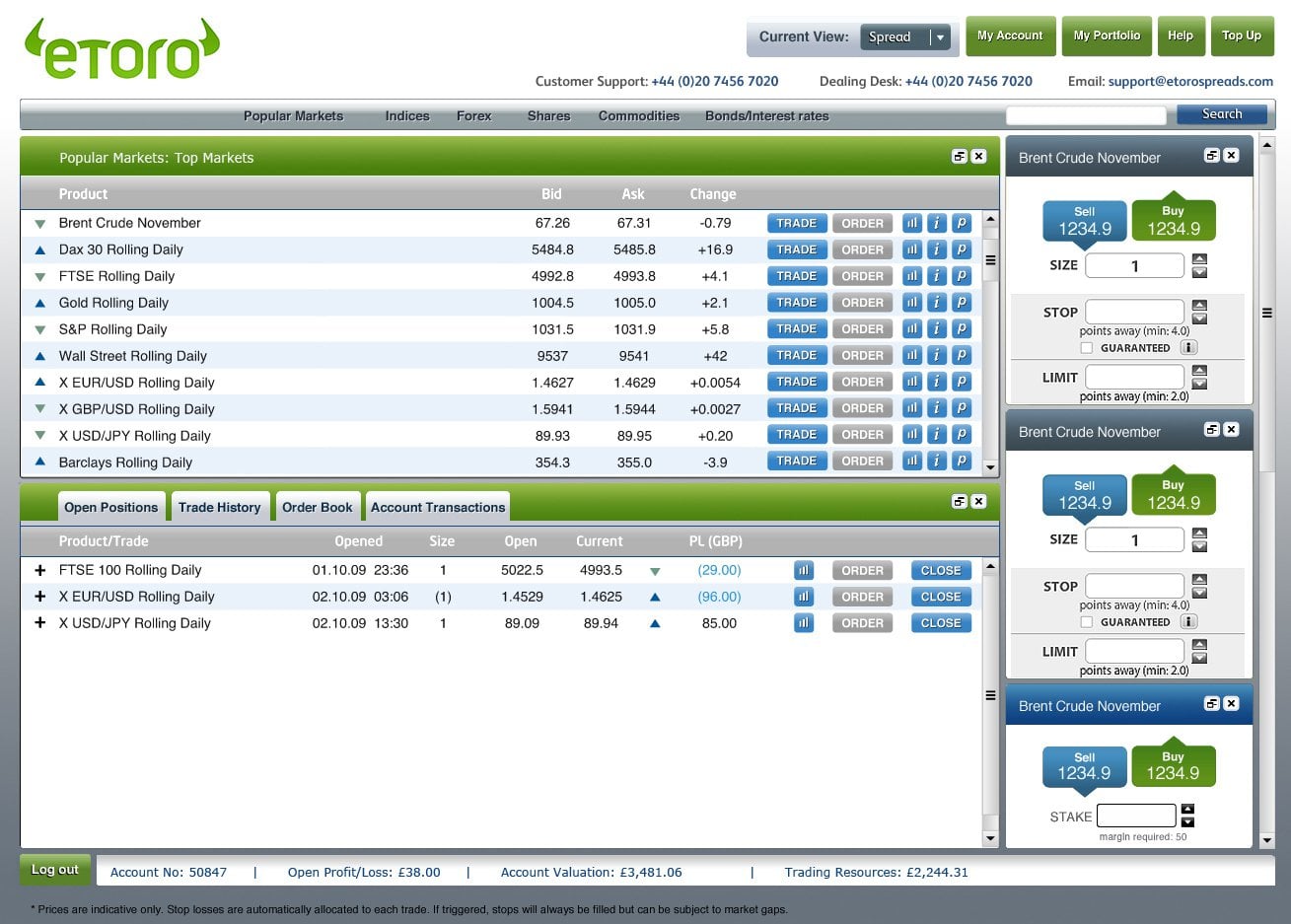This screenshot has height=924, width=1291.
Task: Click the search input field
Action: [1086, 114]
